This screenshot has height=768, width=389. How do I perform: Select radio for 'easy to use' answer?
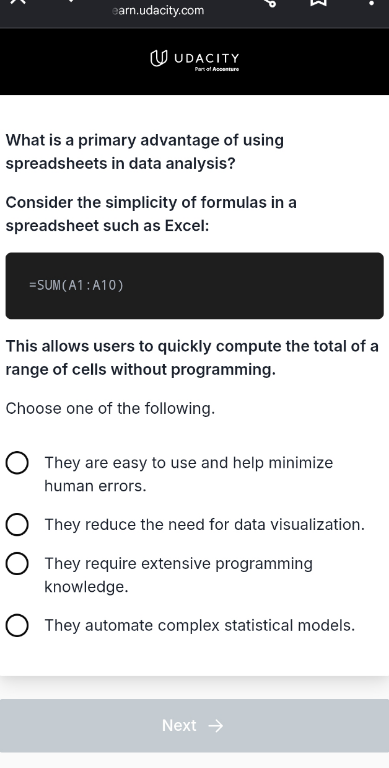click(17, 463)
